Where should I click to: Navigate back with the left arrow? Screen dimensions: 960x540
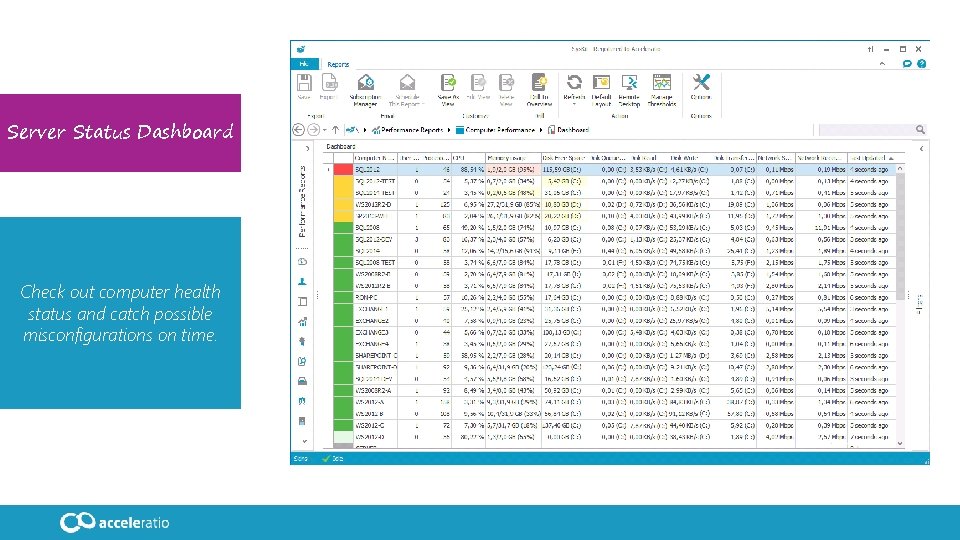tap(298, 130)
